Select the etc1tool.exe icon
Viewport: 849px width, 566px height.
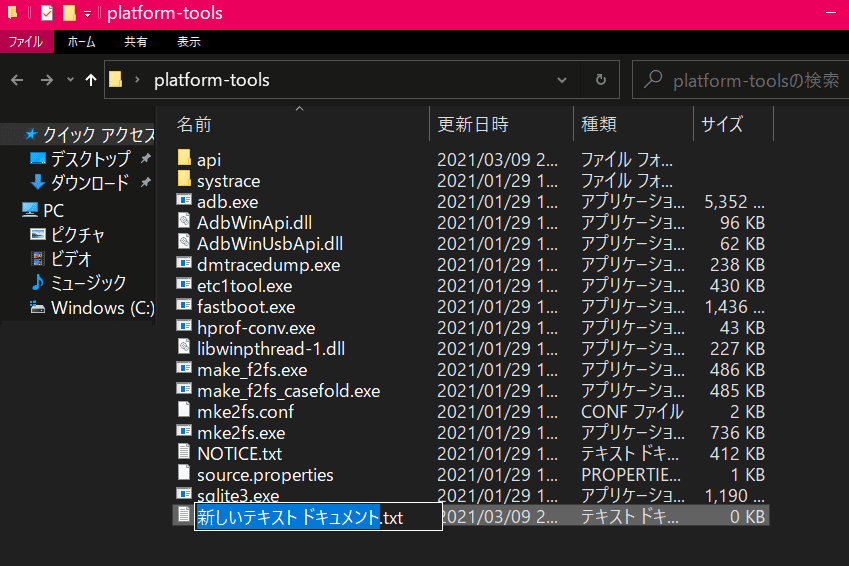184,284
